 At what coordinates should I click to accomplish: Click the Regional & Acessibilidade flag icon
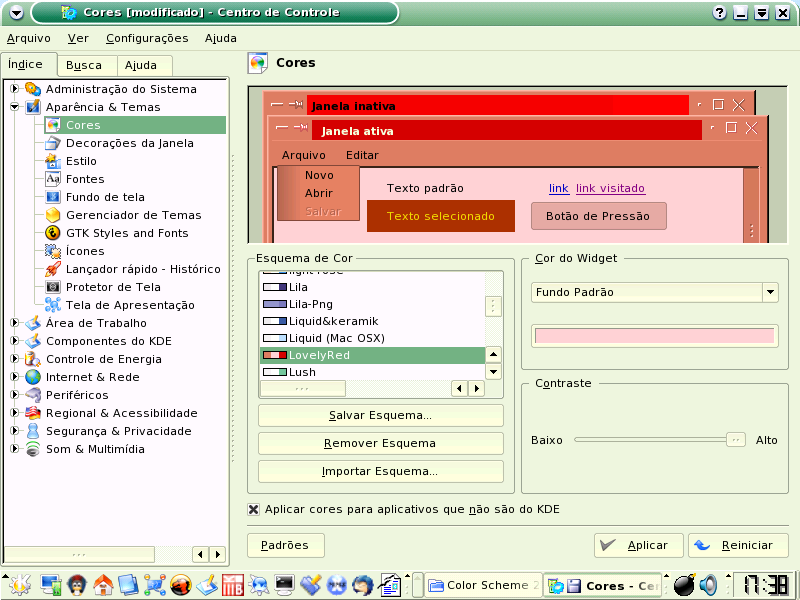(x=33, y=413)
